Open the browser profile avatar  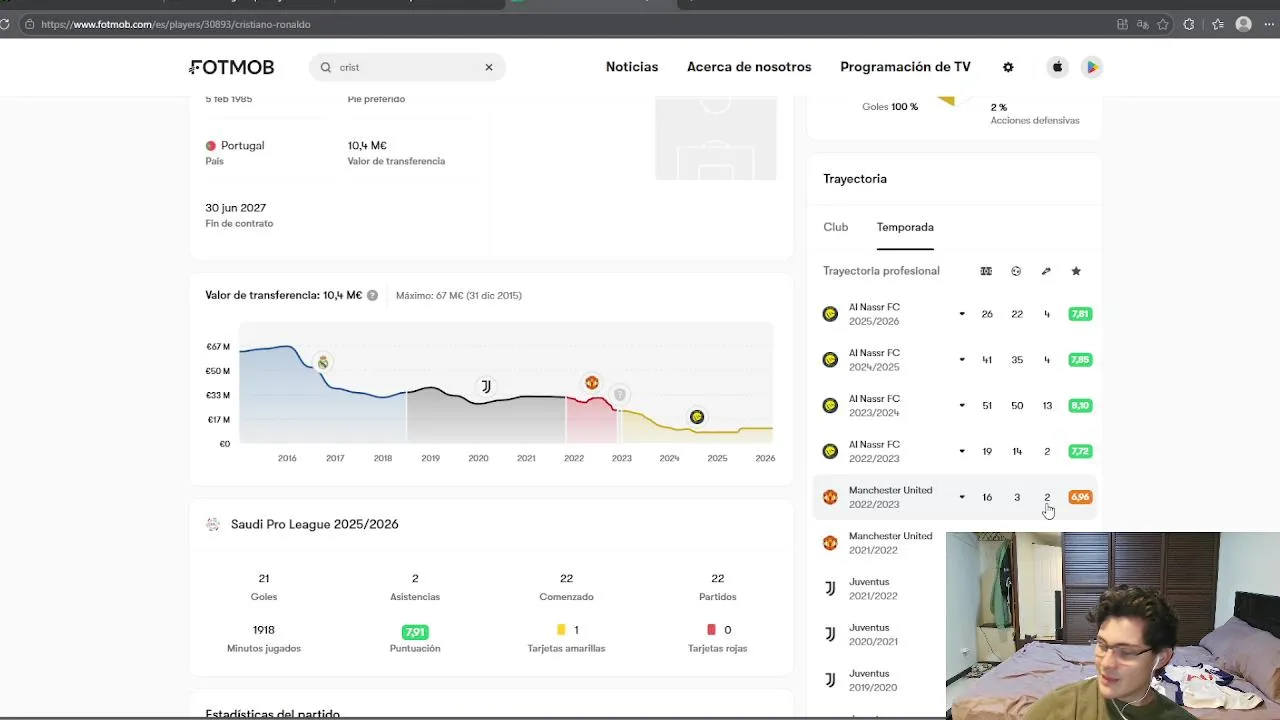tap(1243, 24)
